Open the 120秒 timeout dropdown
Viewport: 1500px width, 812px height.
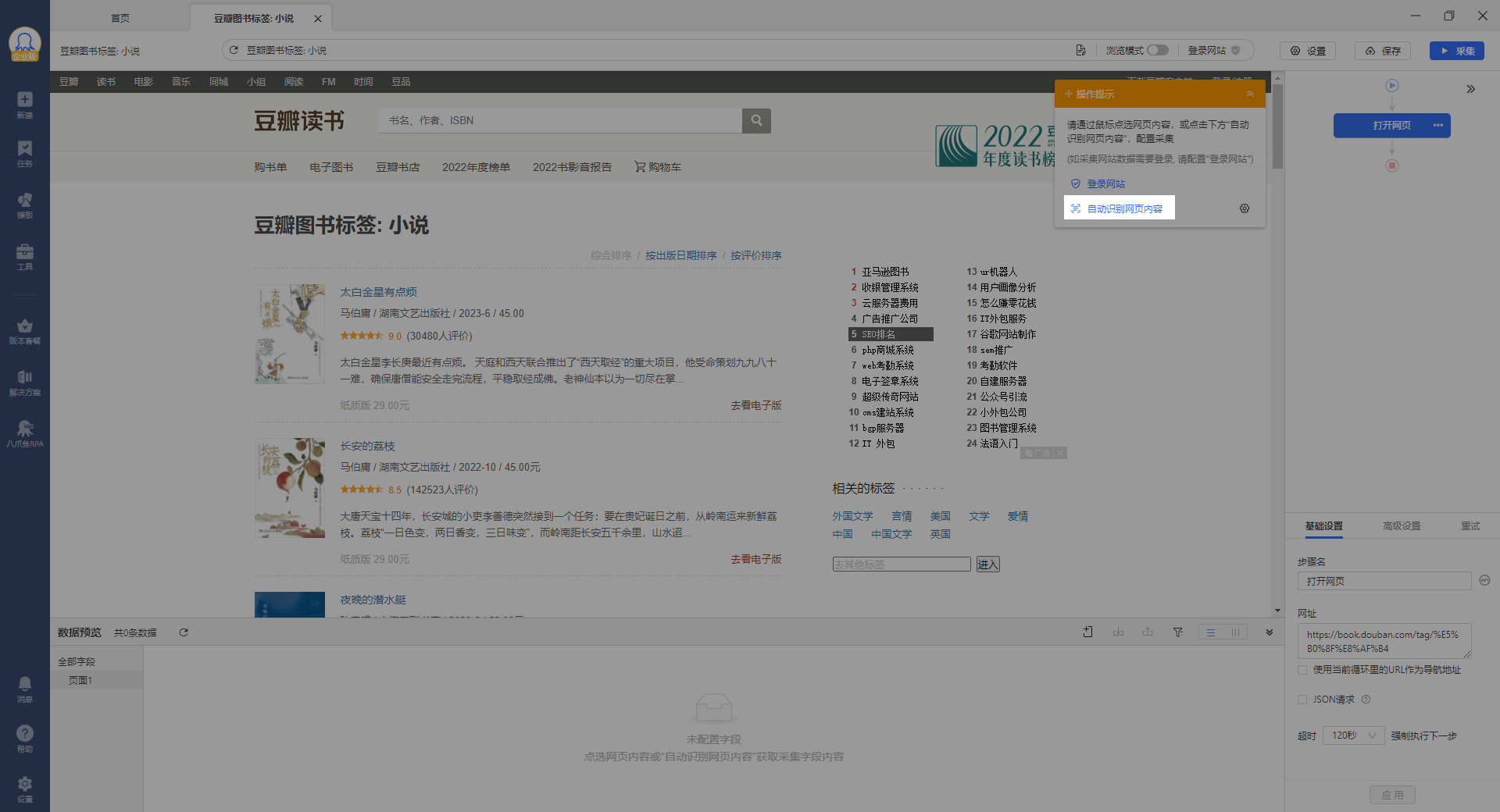click(x=1353, y=735)
